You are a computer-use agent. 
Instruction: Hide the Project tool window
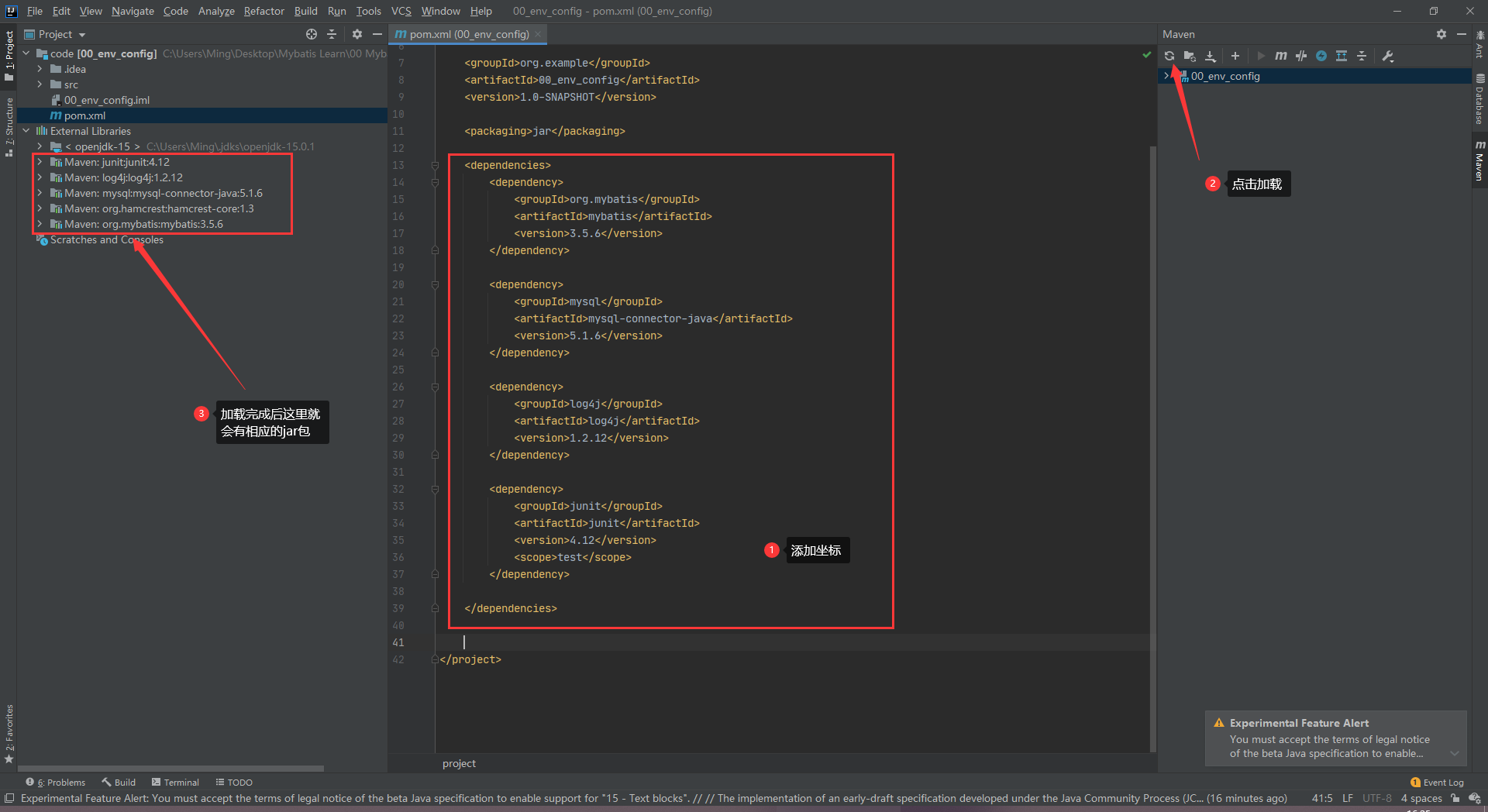tap(377, 34)
